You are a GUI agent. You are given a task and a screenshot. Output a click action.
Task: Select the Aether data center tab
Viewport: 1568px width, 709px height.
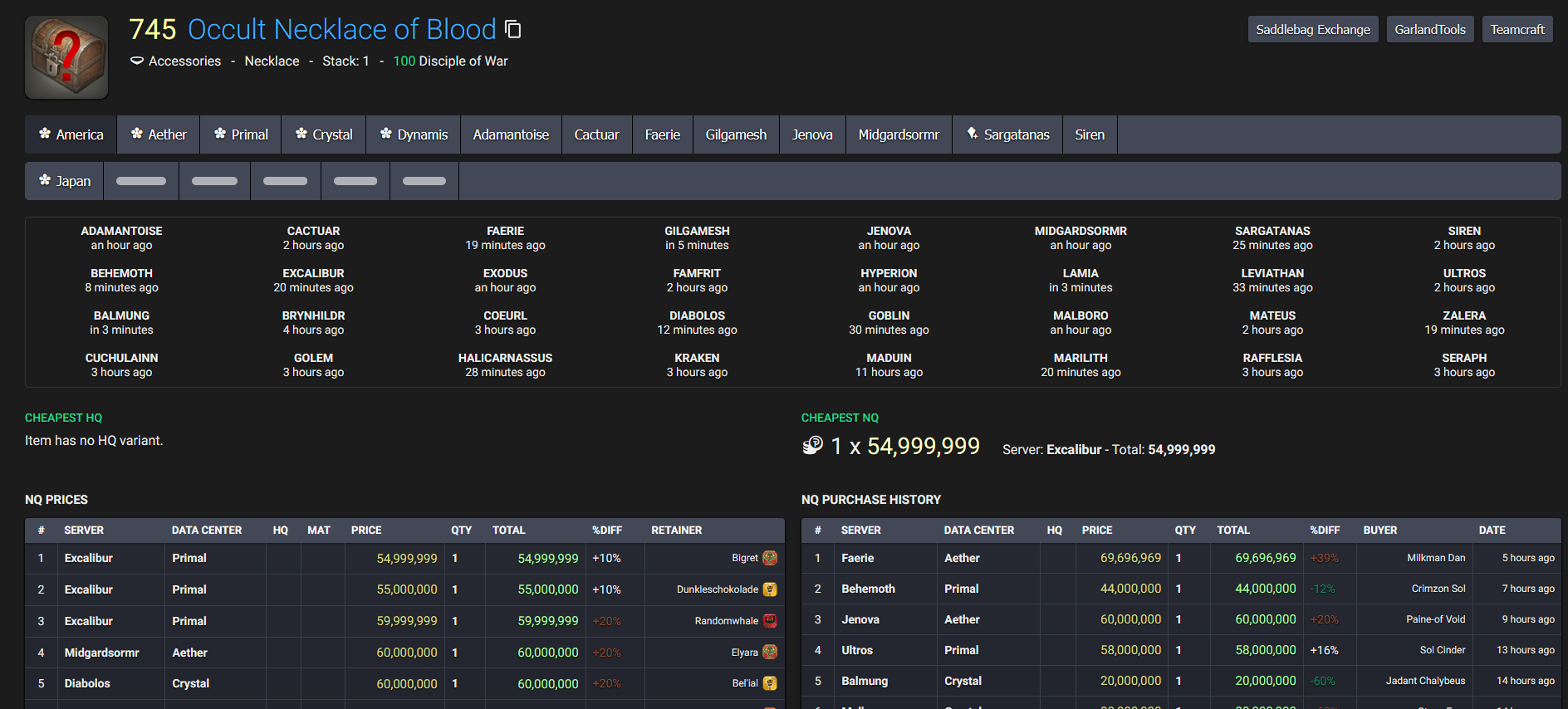pyautogui.click(x=159, y=134)
